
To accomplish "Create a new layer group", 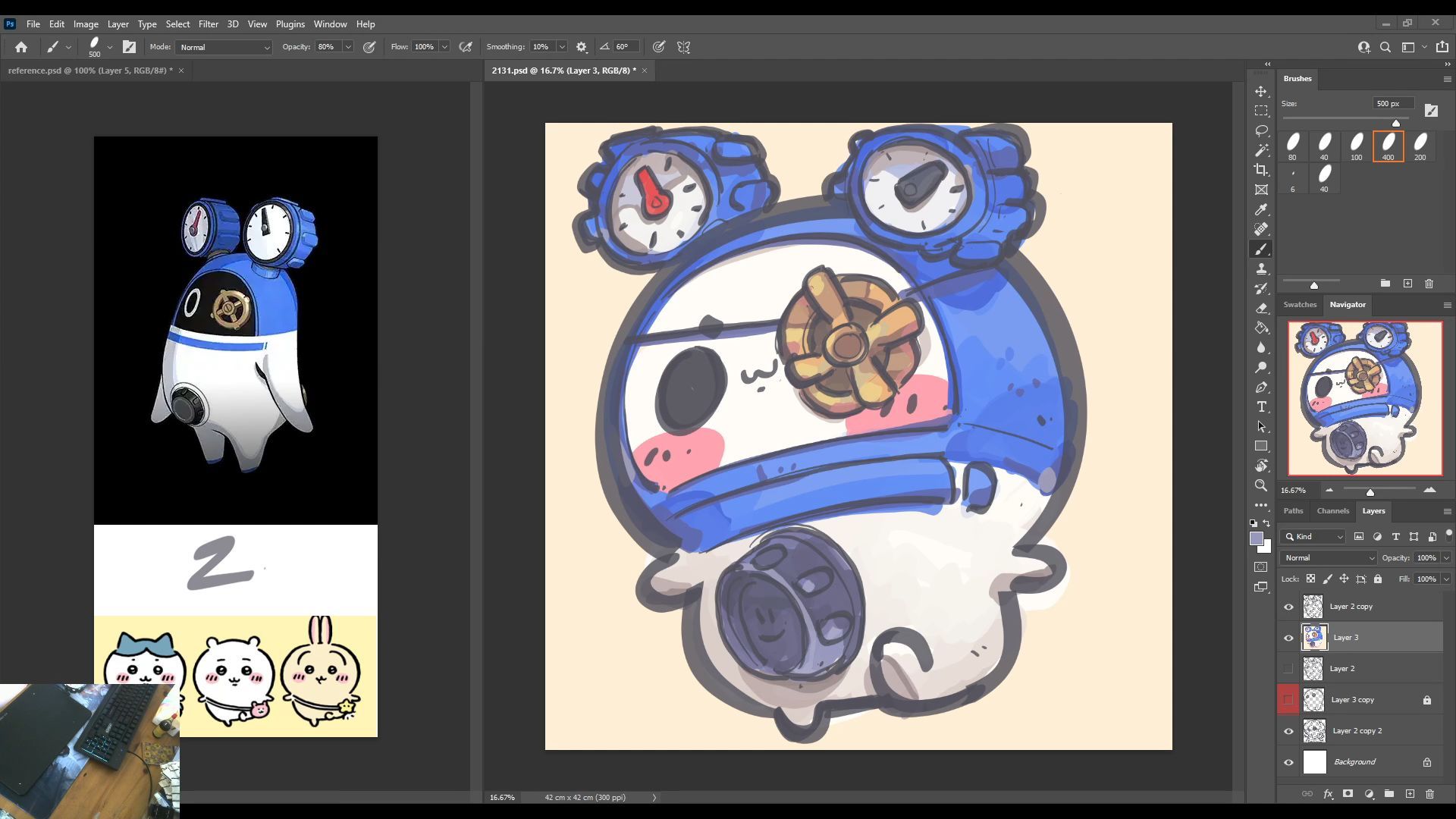I will point(1389,794).
